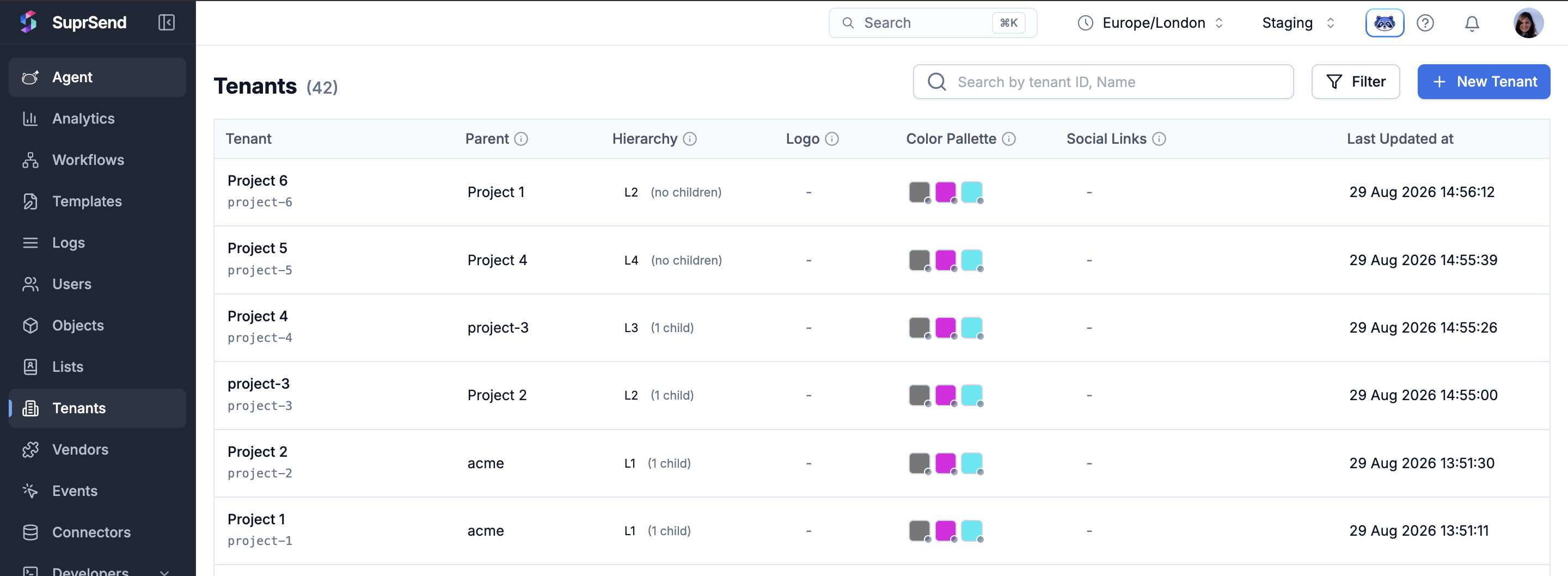Open the Project 6 tenant link
Viewport: 1568px width, 576px height.
(x=258, y=181)
